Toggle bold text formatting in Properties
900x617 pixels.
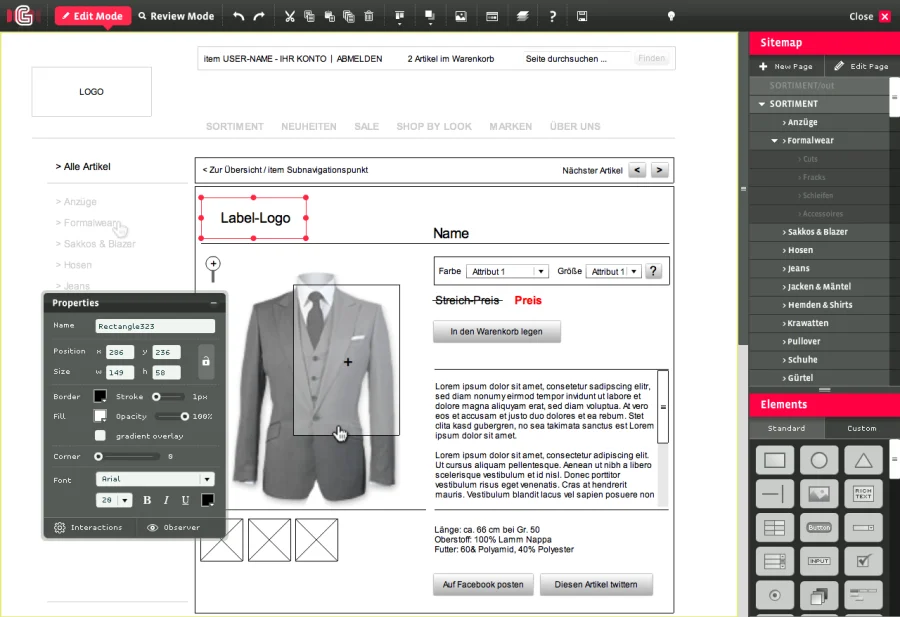[x=147, y=500]
